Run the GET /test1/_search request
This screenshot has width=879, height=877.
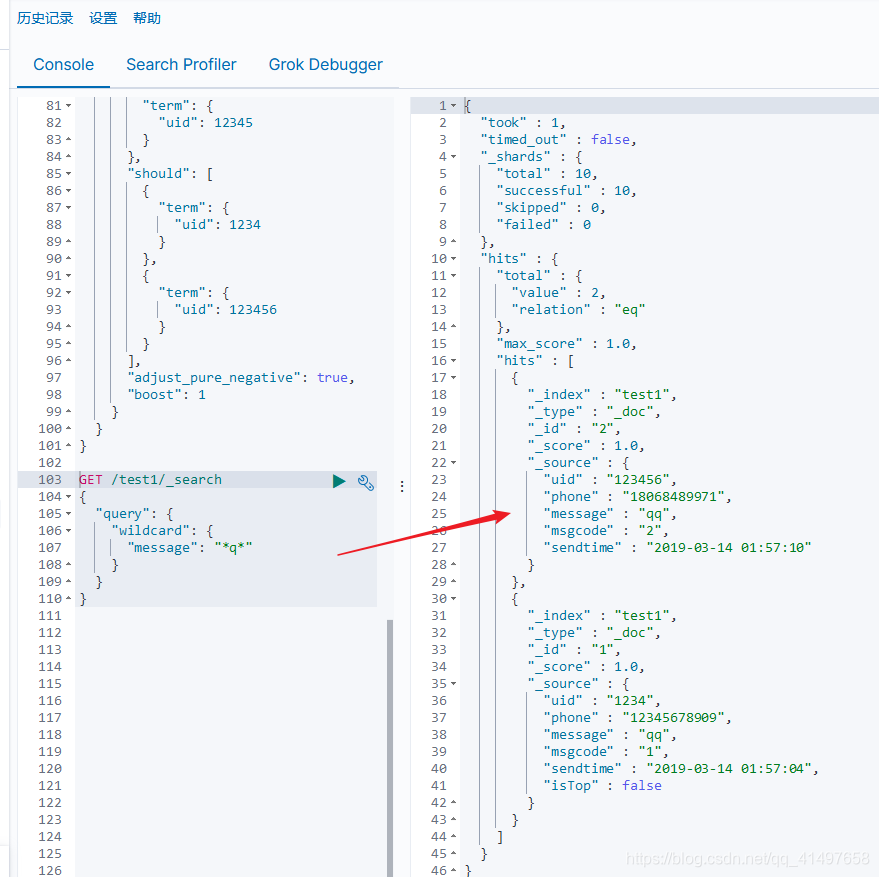point(339,481)
